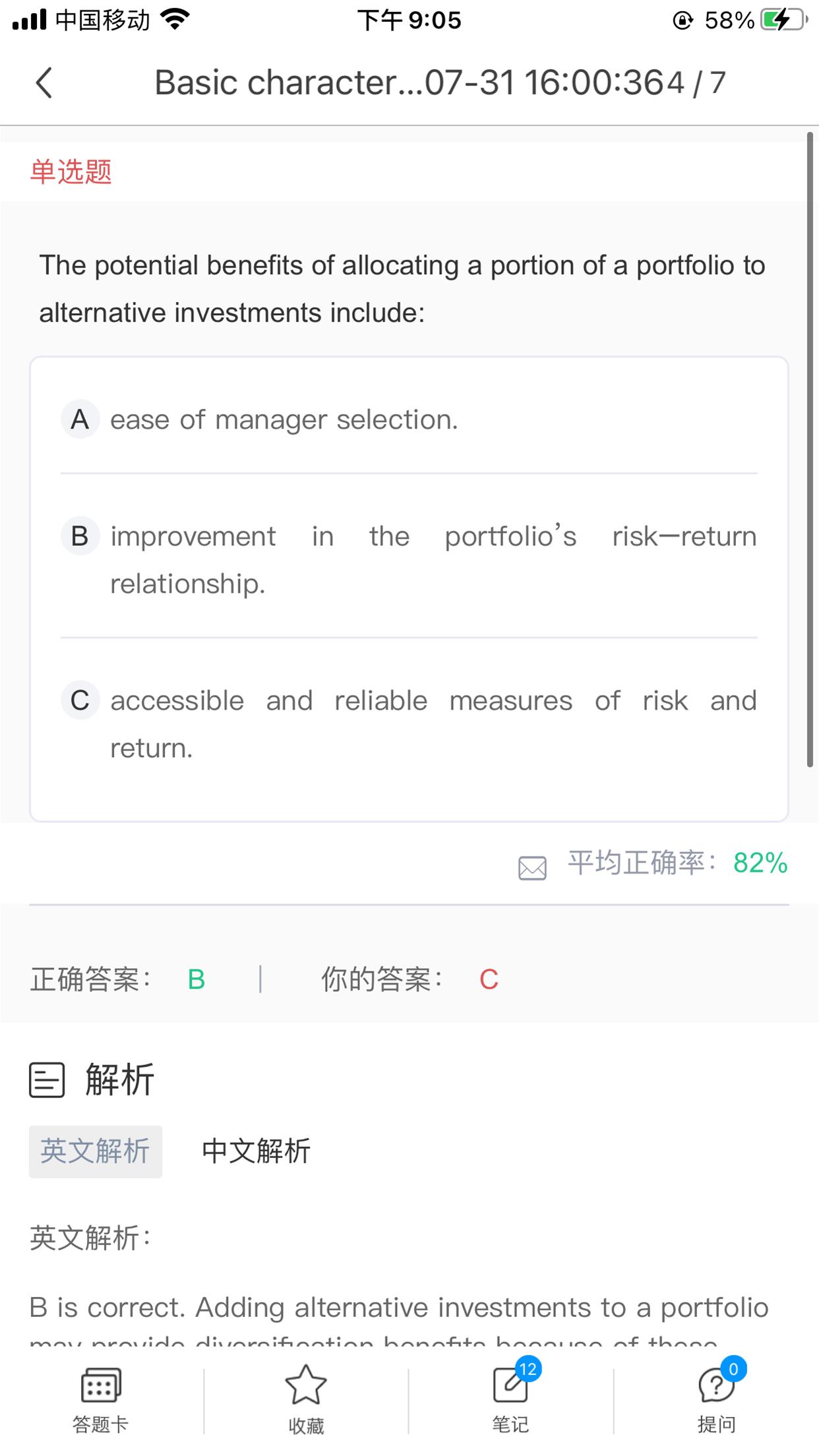Screen dimensions: 819x1456
Task: Tap the ask question (提问) icon
Action: [x=715, y=1387]
